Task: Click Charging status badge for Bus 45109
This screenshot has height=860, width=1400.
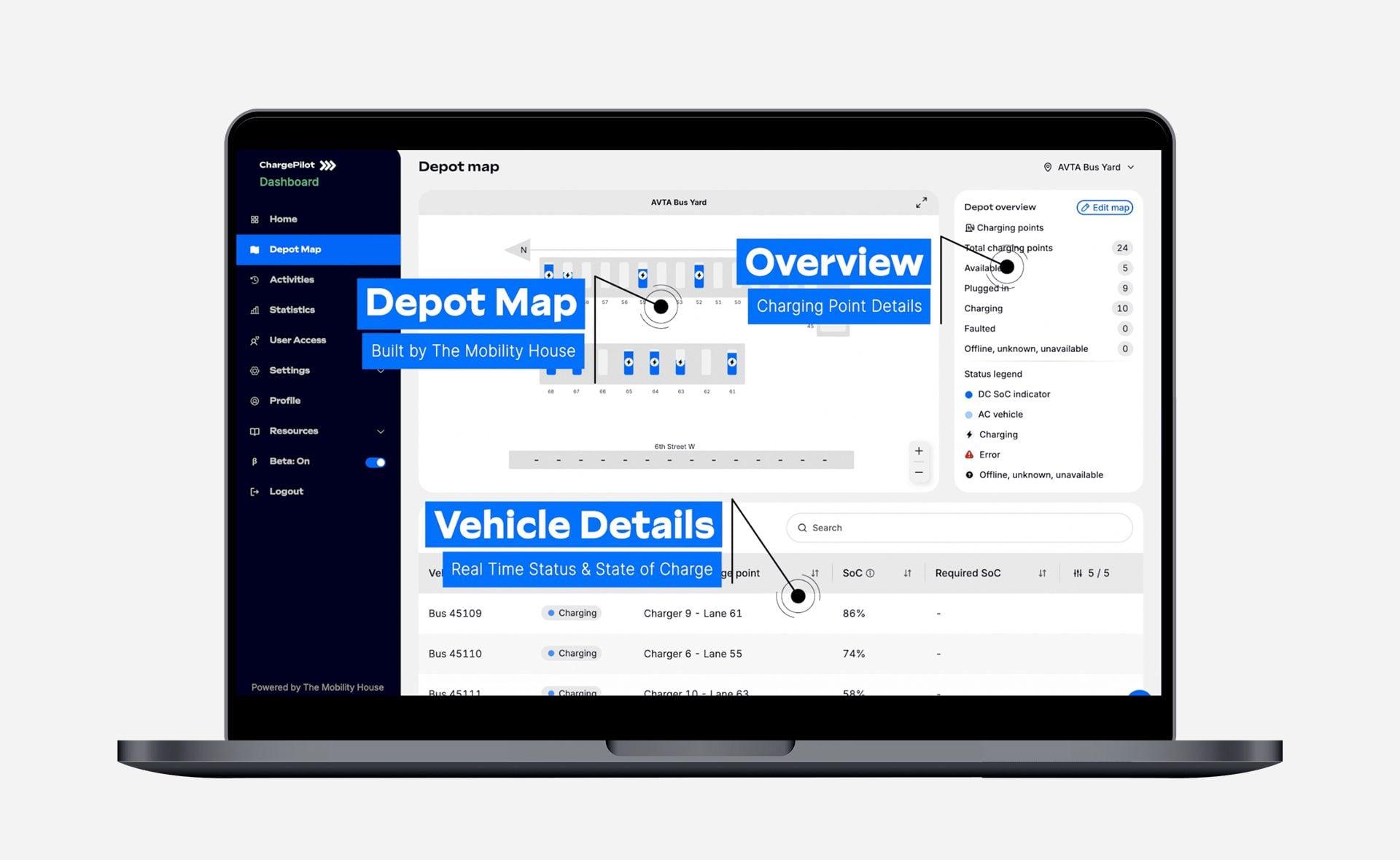Action: coord(572,613)
